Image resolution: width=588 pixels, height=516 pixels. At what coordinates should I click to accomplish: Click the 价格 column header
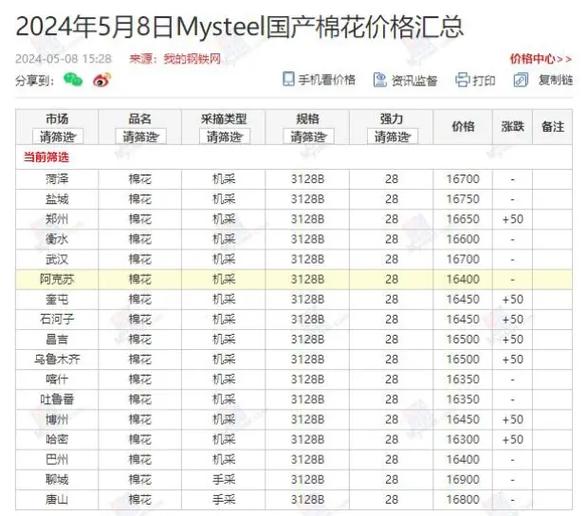click(463, 127)
